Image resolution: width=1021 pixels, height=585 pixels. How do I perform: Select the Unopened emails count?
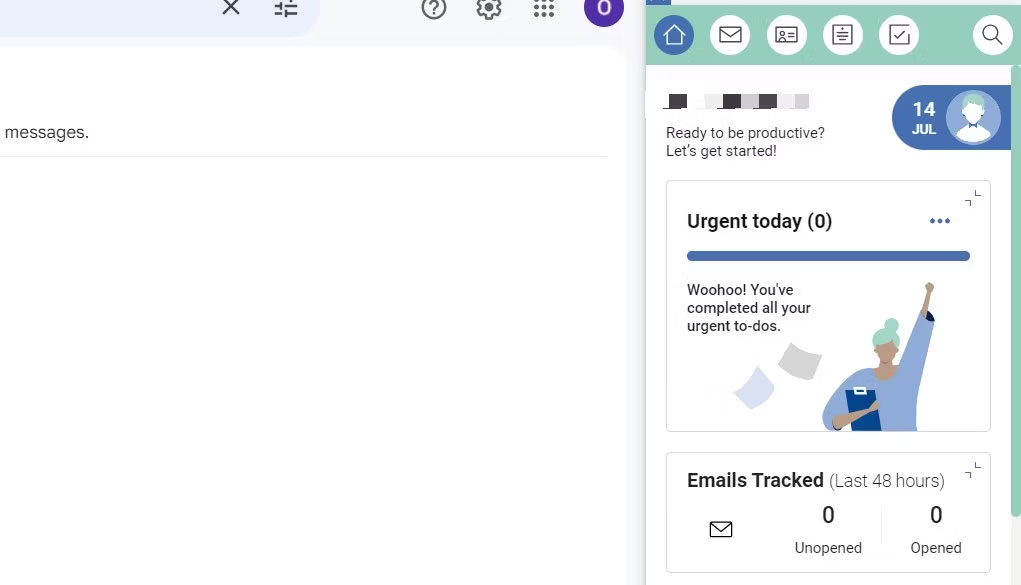click(828, 515)
